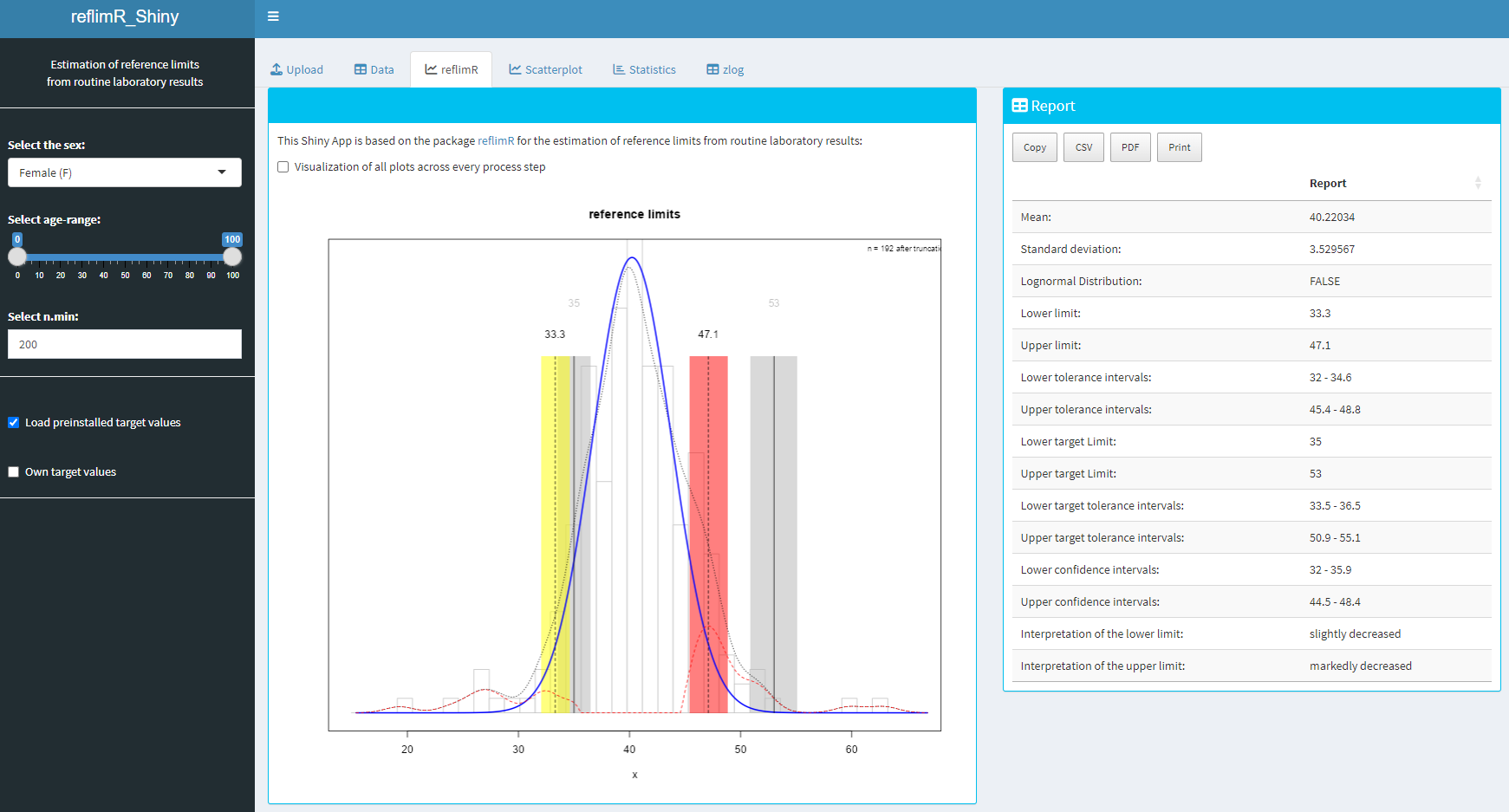Click the Mean value 40.22034

click(x=1331, y=218)
